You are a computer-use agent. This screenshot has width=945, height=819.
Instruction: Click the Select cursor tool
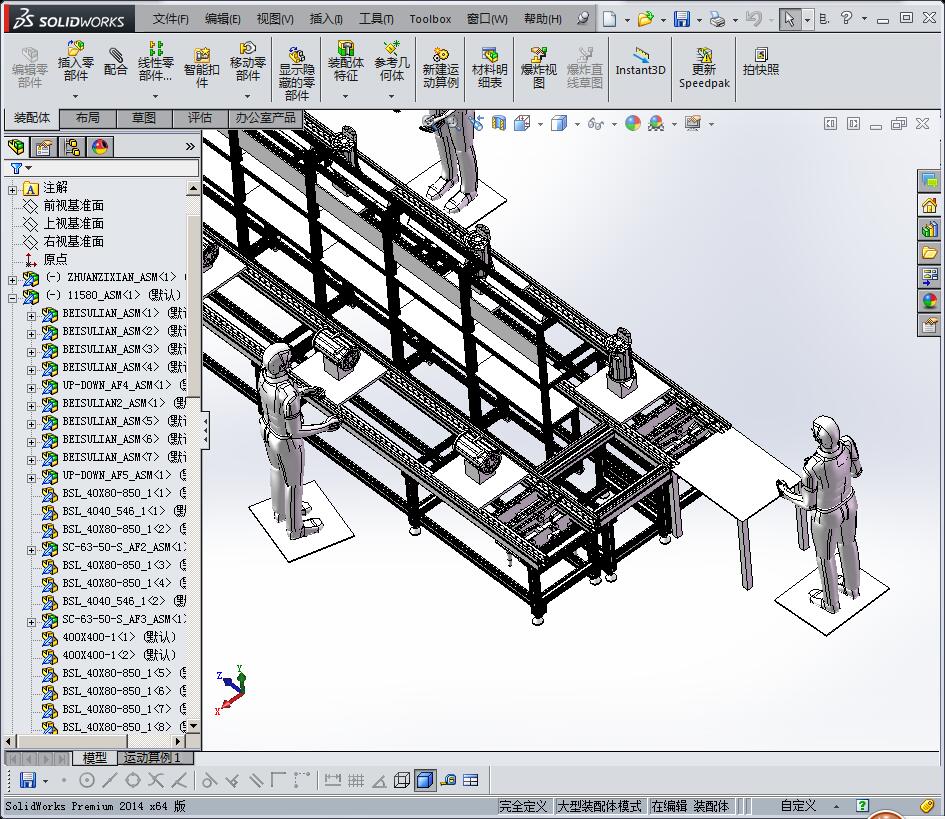click(x=789, y=19)
